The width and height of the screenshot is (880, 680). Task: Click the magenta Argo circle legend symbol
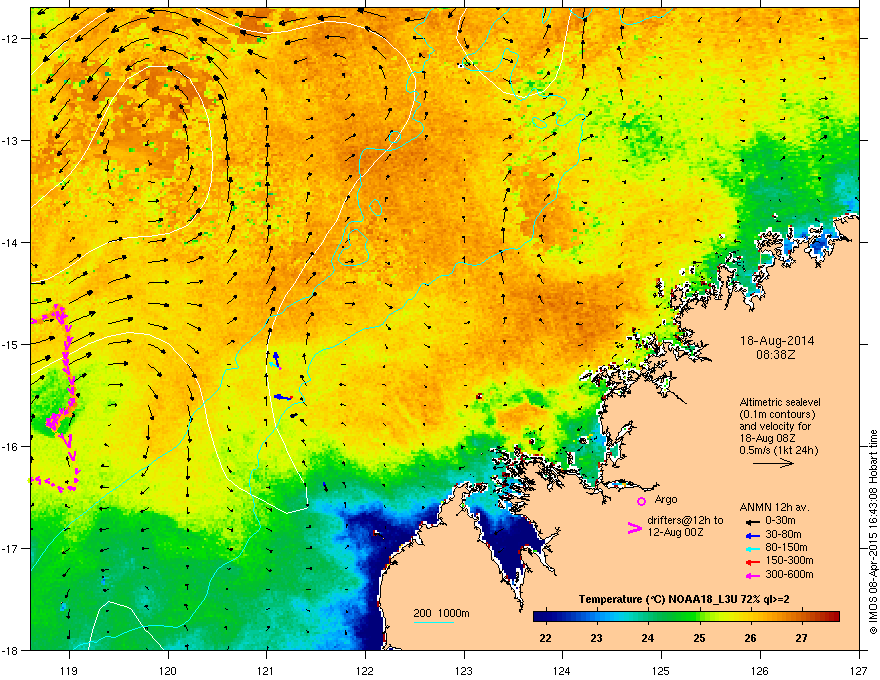(x=641, y=501)
